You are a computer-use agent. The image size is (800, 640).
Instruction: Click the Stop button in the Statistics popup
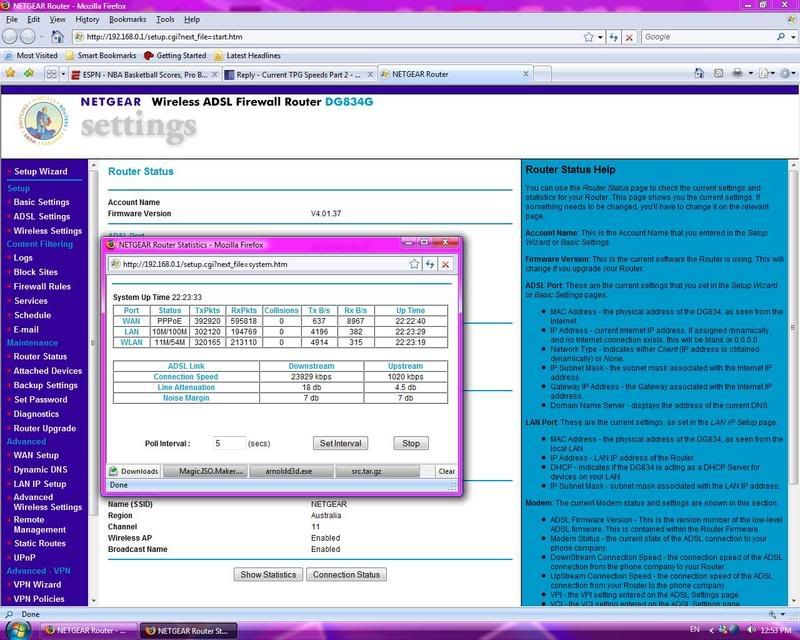[411, 443]
